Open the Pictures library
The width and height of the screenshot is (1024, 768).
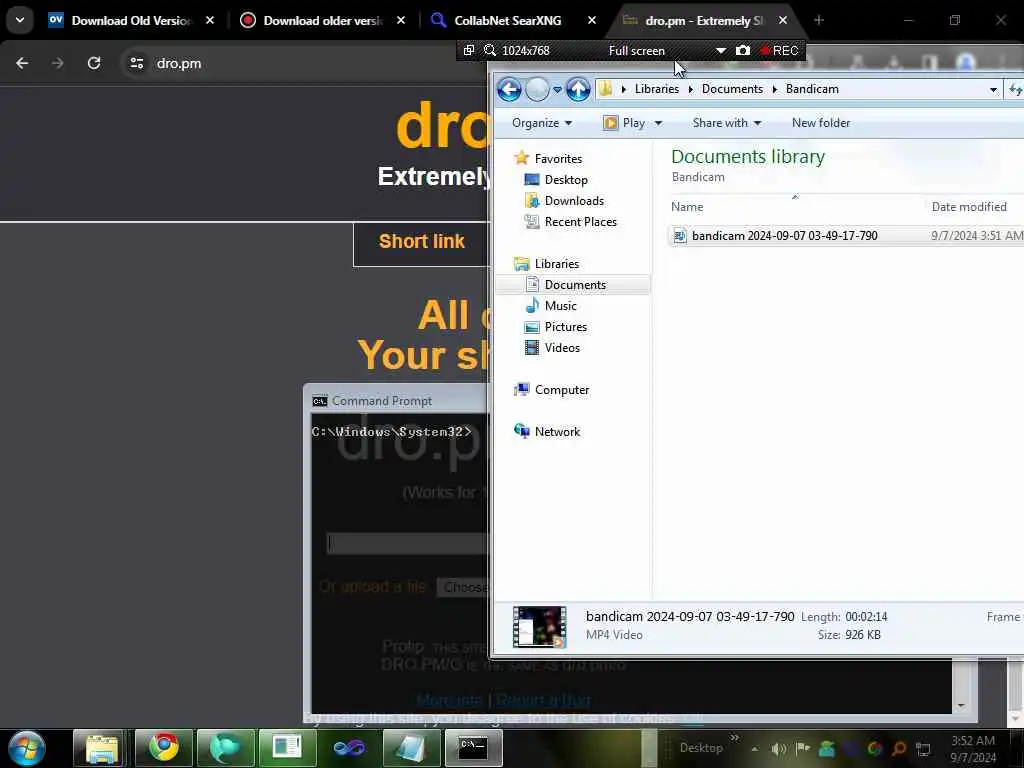(566, 327)
